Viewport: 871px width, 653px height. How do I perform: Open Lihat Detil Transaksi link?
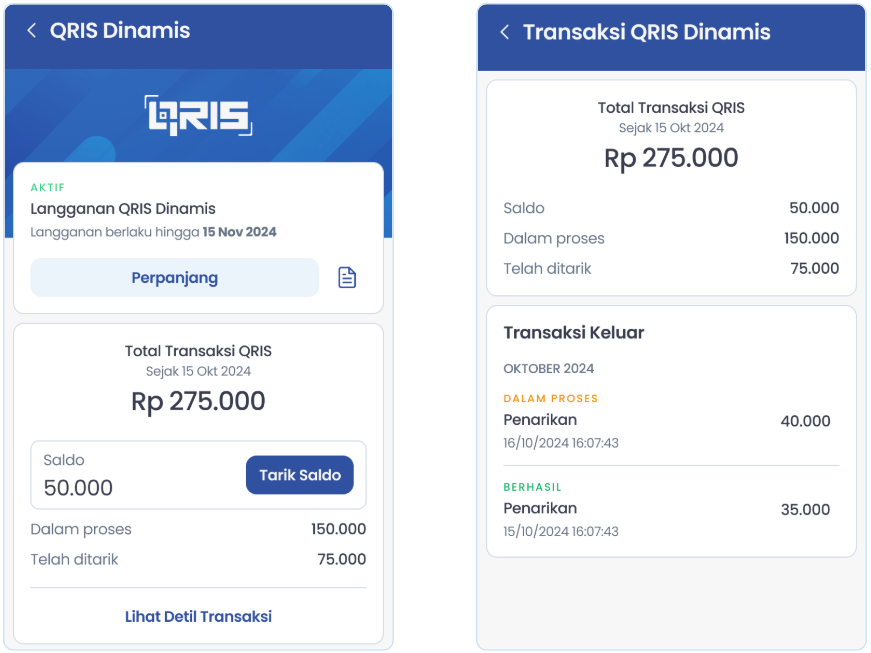pos(198,616)
